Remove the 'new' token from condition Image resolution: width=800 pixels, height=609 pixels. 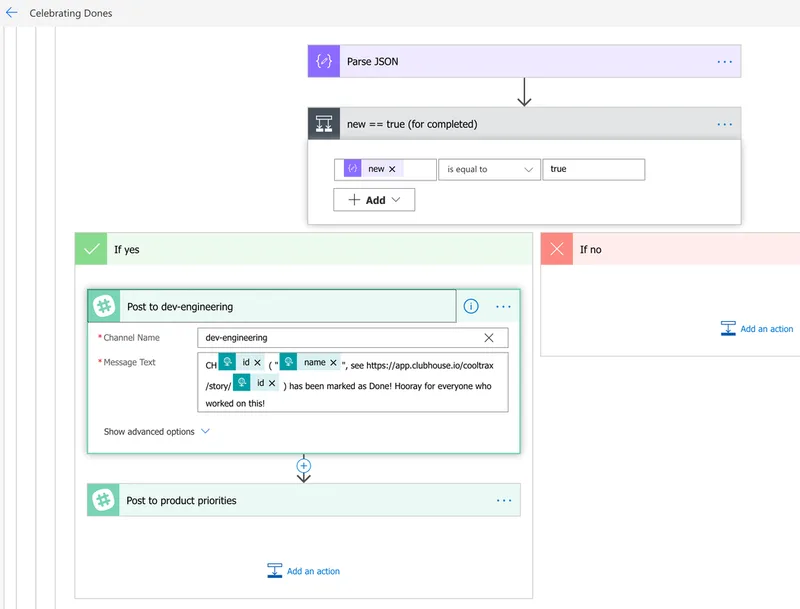[392, 169]
